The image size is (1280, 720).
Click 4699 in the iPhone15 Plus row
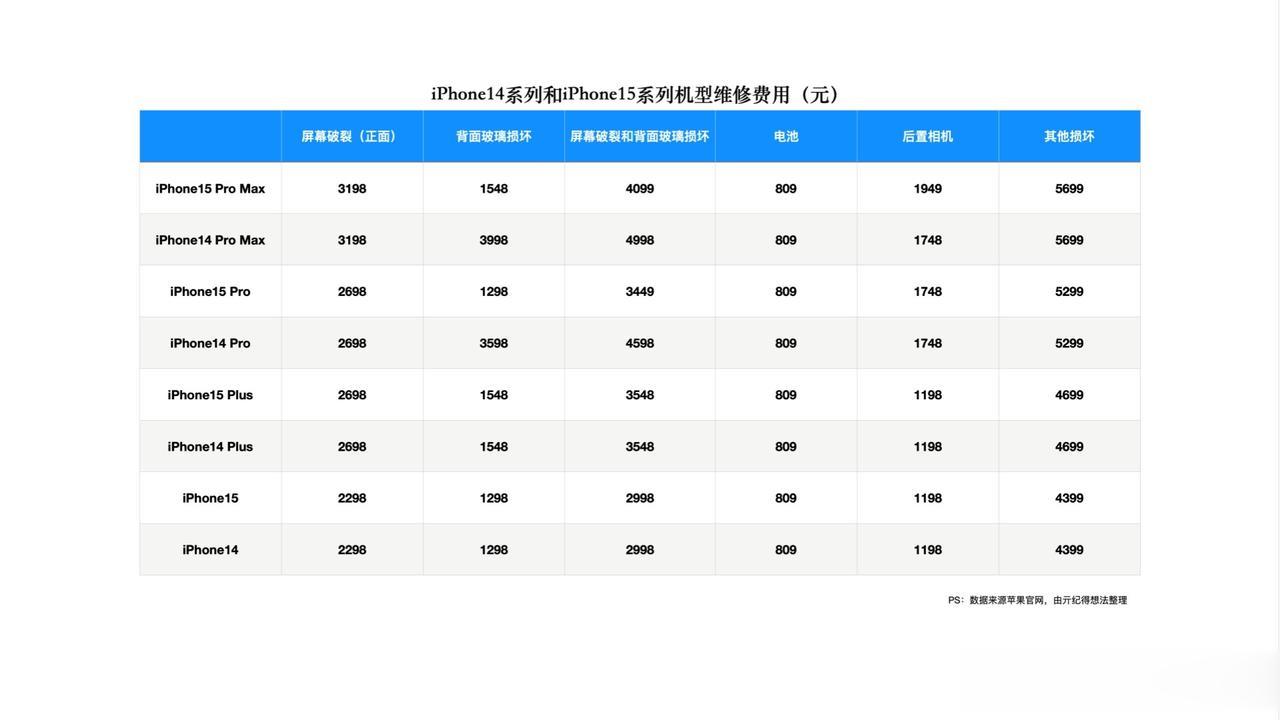[1069, 395]
